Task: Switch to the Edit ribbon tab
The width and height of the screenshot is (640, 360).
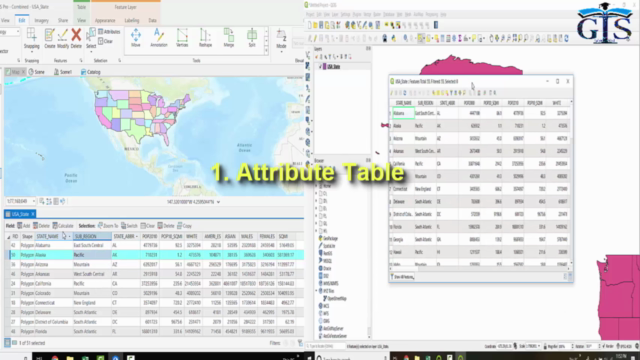Action: click(x=22, y=20)
